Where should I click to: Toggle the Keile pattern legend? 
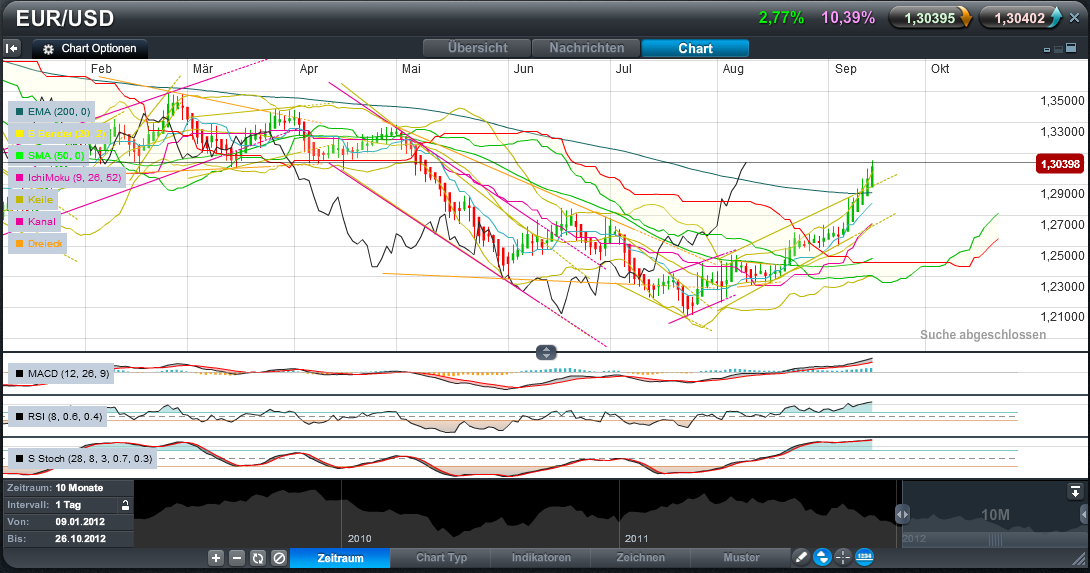point(33,200)
